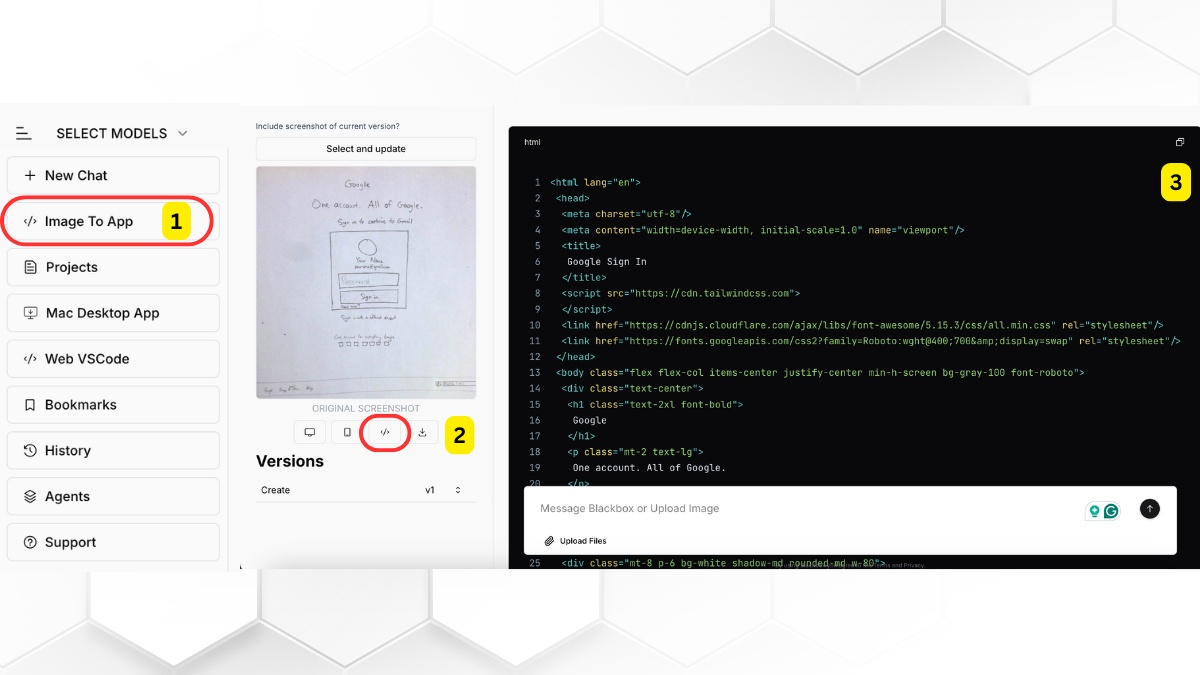This screenshot has width=1200, height=675.
Task: Click the googleapis Roboto font link line
Action: (x=871, y=341)
